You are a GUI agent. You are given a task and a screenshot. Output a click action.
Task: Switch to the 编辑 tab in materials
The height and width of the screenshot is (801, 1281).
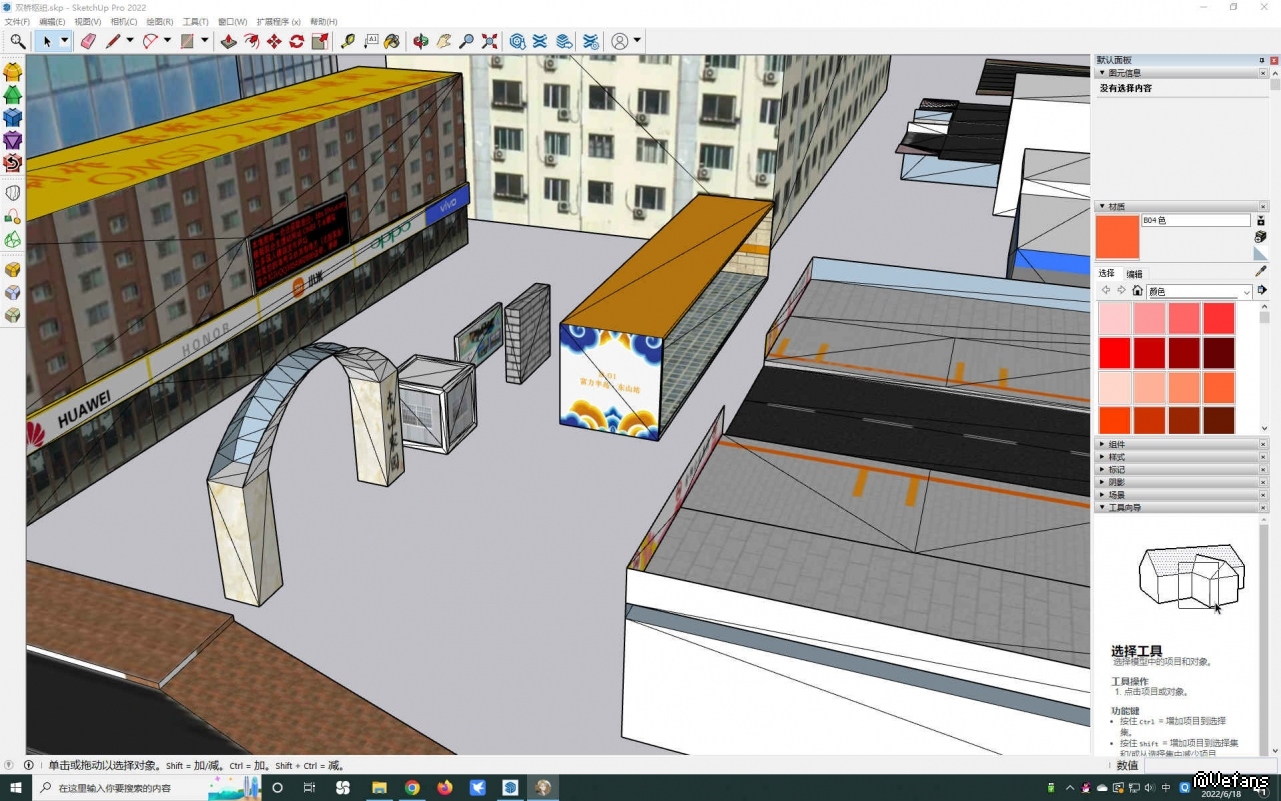click(x=1134, y=274)
